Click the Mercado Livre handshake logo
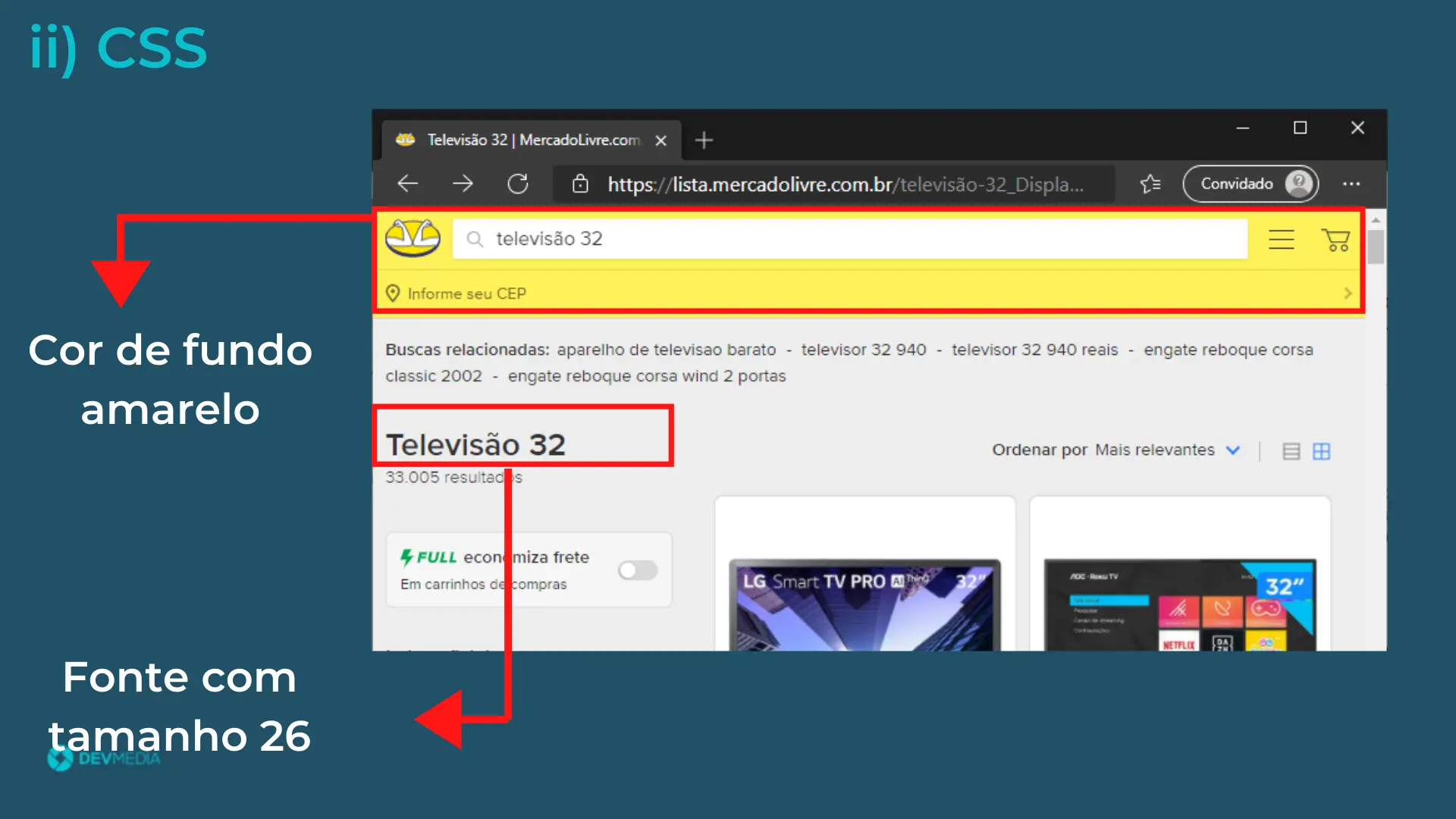Screen dimensions: 1456x819 [413, 238]
